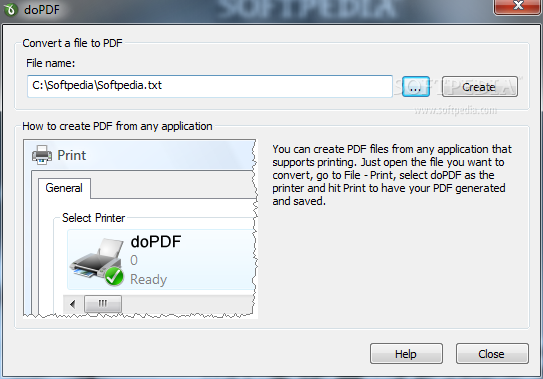Click the 'Ready' status text

[x=149, y=279]
